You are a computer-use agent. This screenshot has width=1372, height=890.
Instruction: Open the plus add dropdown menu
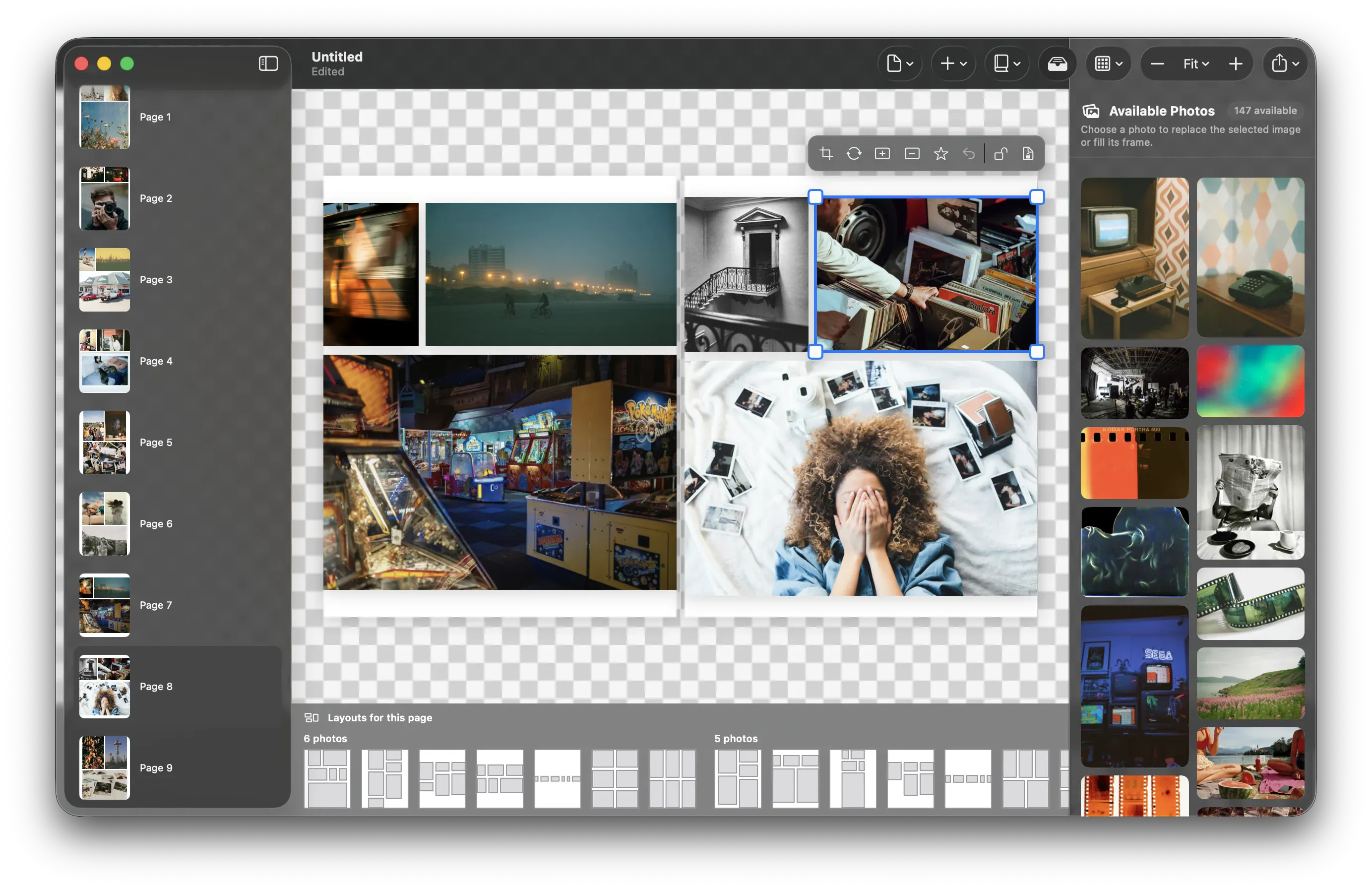point(953,64)
